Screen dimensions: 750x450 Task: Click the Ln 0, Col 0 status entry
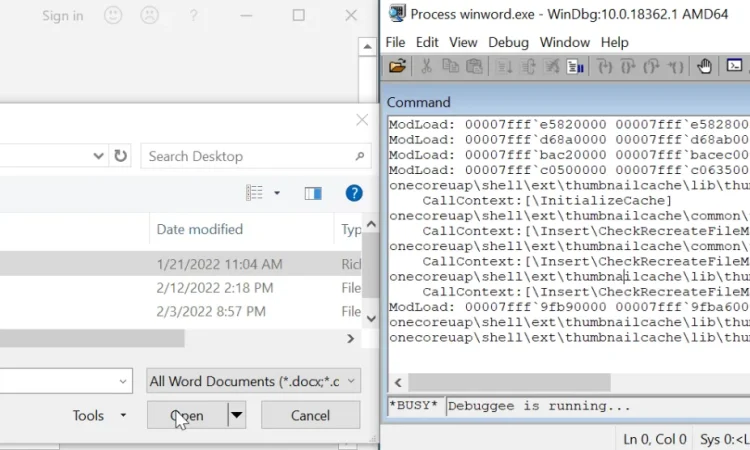tap(654, 439)
